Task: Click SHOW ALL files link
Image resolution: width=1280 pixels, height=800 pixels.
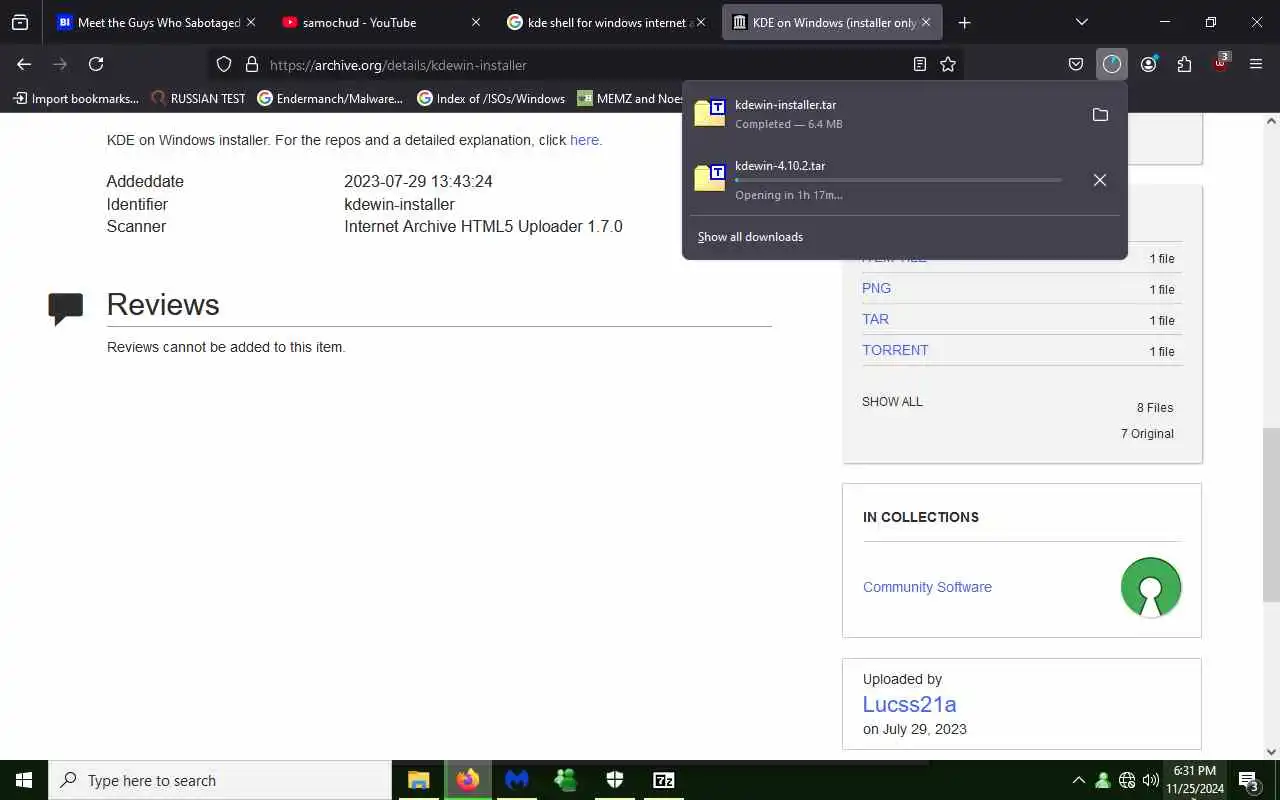Action: 892,401
